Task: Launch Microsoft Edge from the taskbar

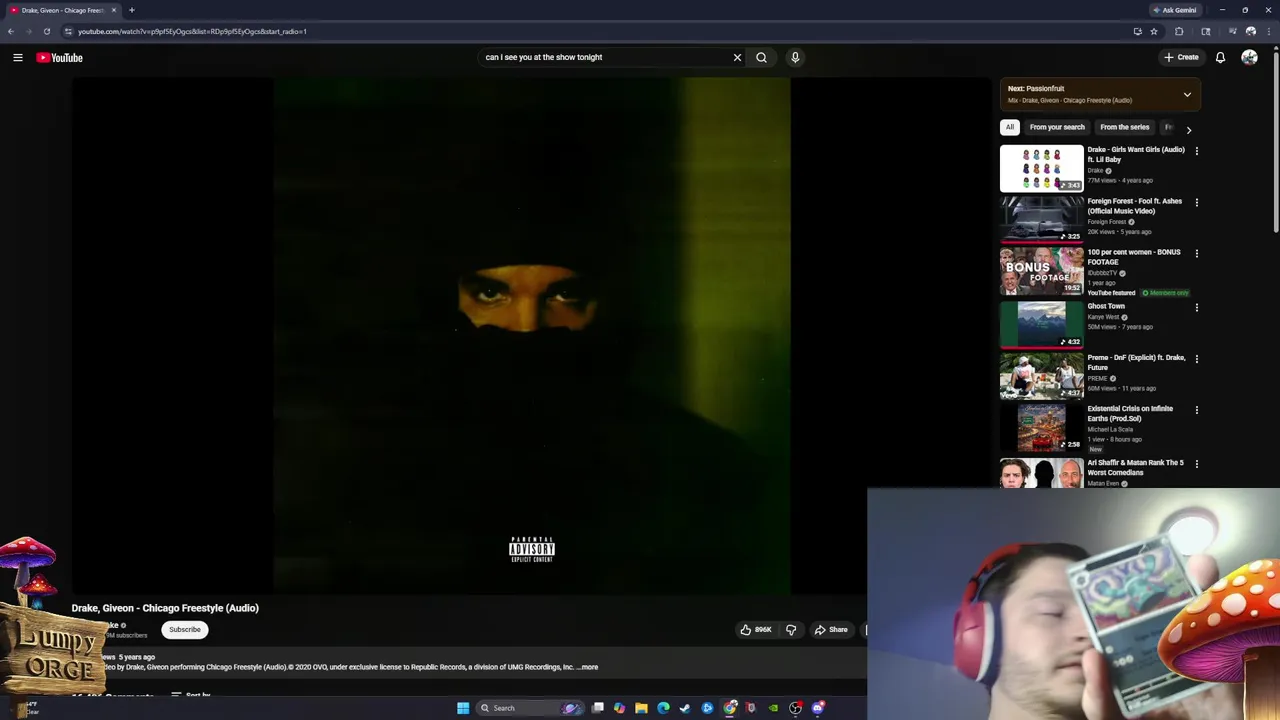Action: pyautogui.click(x=663, y=708)
